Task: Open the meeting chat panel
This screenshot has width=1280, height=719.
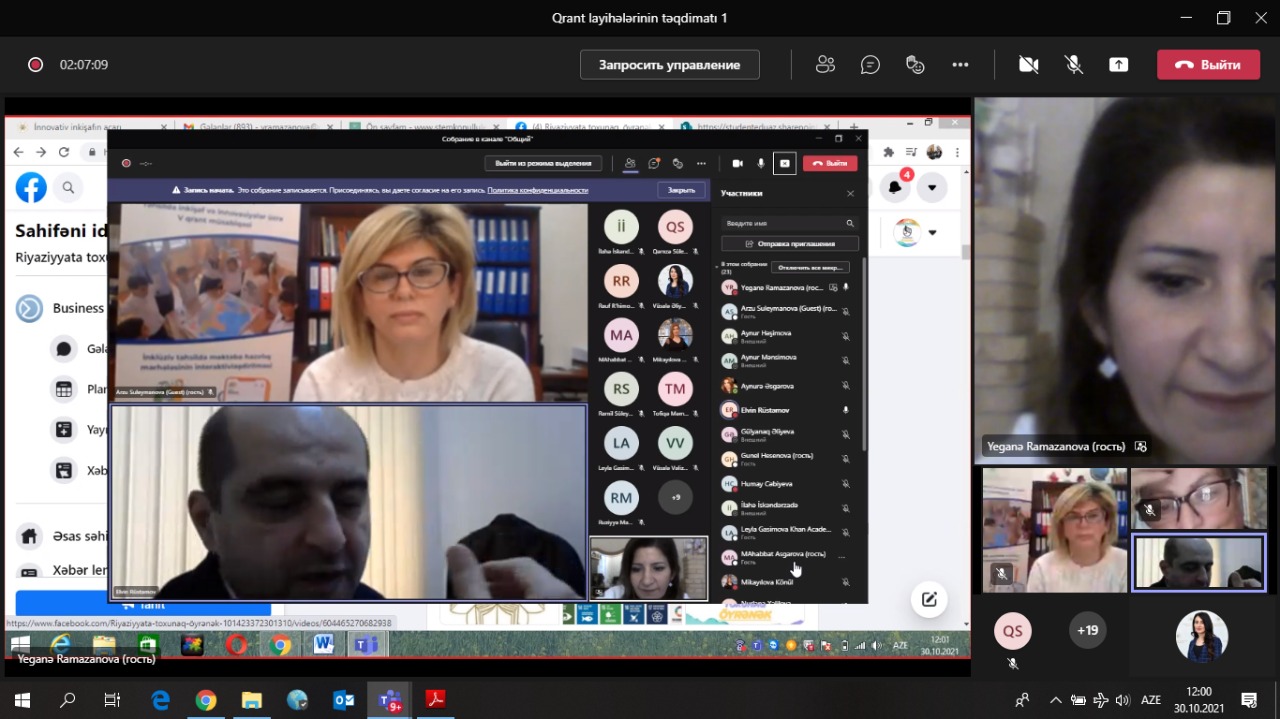Action: click(870, 65)
